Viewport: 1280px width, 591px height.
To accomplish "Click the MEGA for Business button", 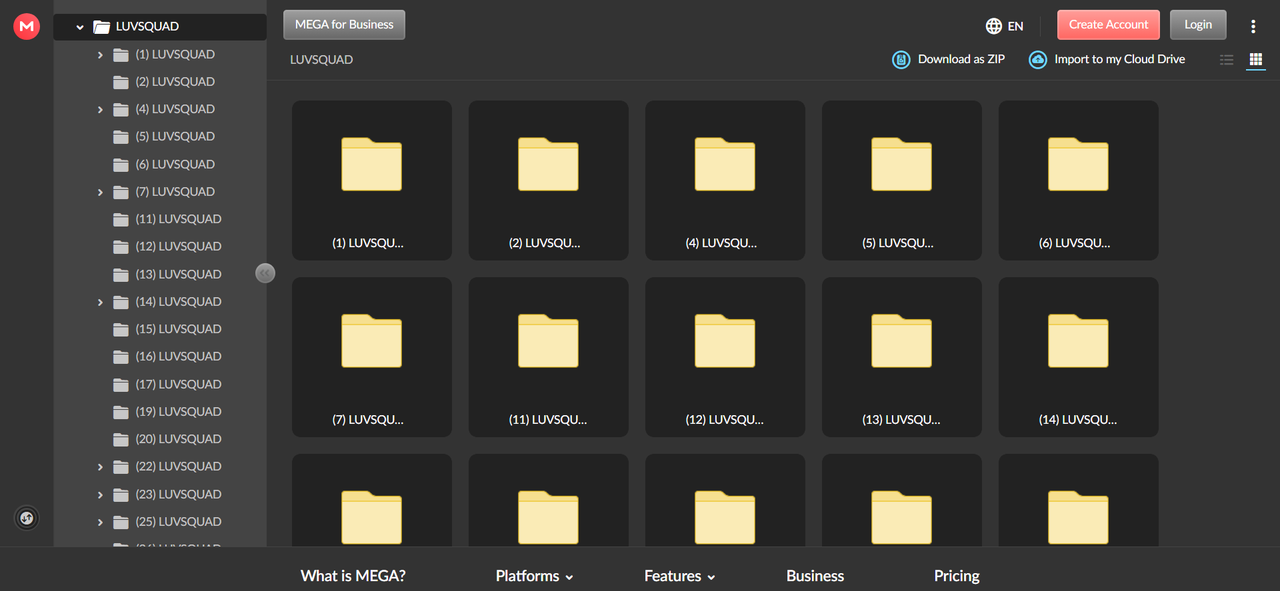I will coord(344,24).
